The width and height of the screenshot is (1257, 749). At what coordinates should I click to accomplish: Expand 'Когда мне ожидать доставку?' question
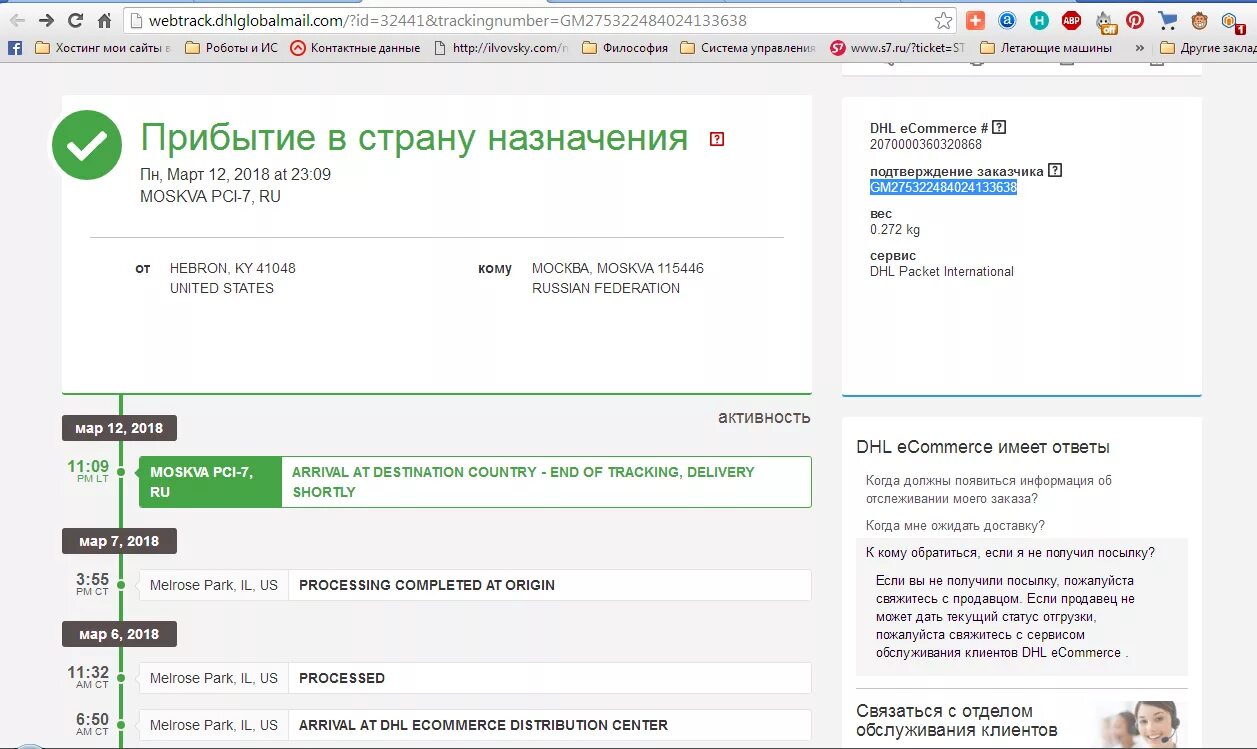pyautogui.click(x=955, y=525)
